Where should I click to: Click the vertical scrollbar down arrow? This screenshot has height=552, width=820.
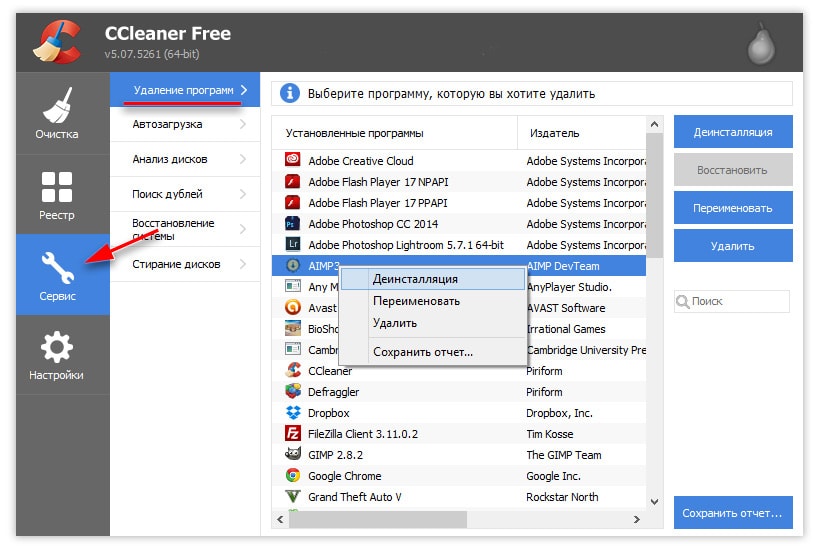coord(654,501)
